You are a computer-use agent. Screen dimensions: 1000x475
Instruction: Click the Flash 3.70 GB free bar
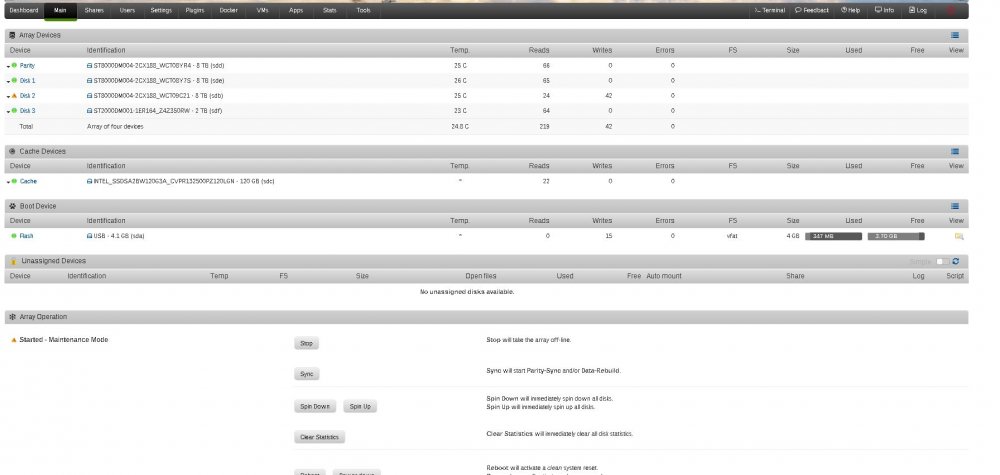(895, 237)
